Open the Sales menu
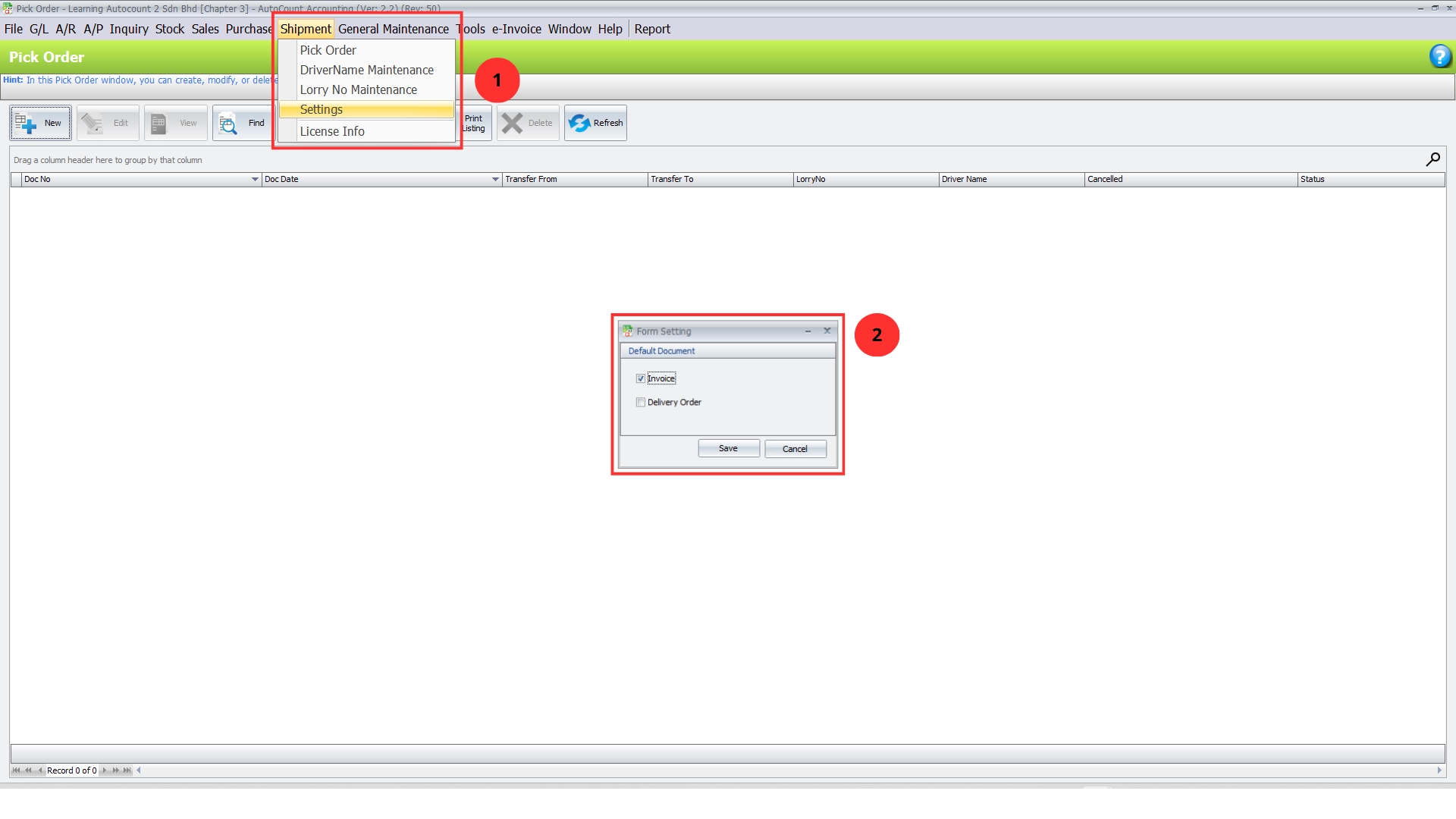The width and height of the screenshot is (1456, 819). pyautogui.click(x=205, y=29)
